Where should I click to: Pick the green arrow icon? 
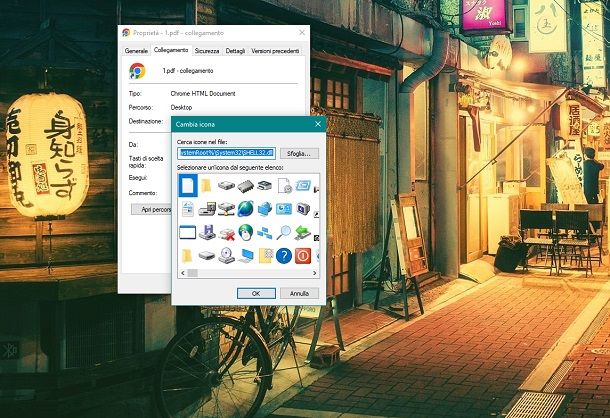(x=303, y=233)
